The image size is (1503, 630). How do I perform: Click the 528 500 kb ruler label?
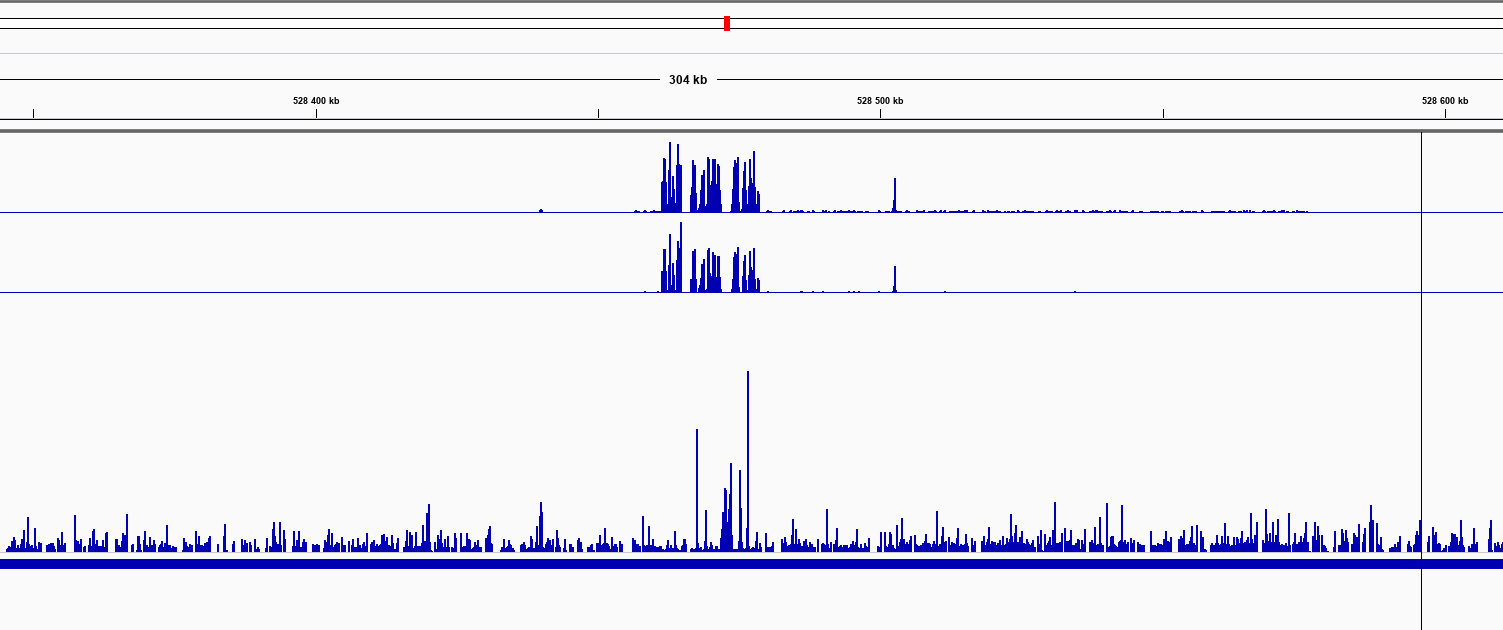pos(880,101)
